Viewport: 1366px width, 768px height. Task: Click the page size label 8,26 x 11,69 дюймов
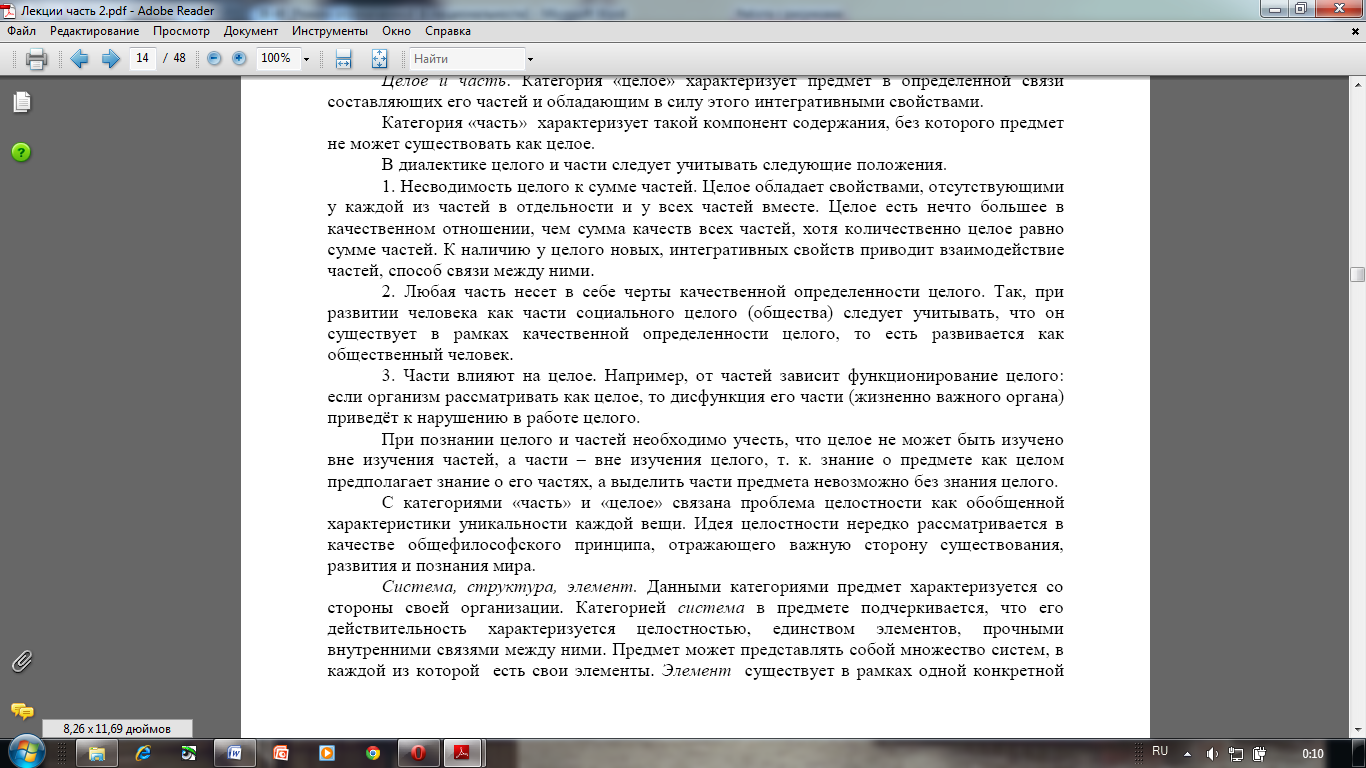click(116, 729)
